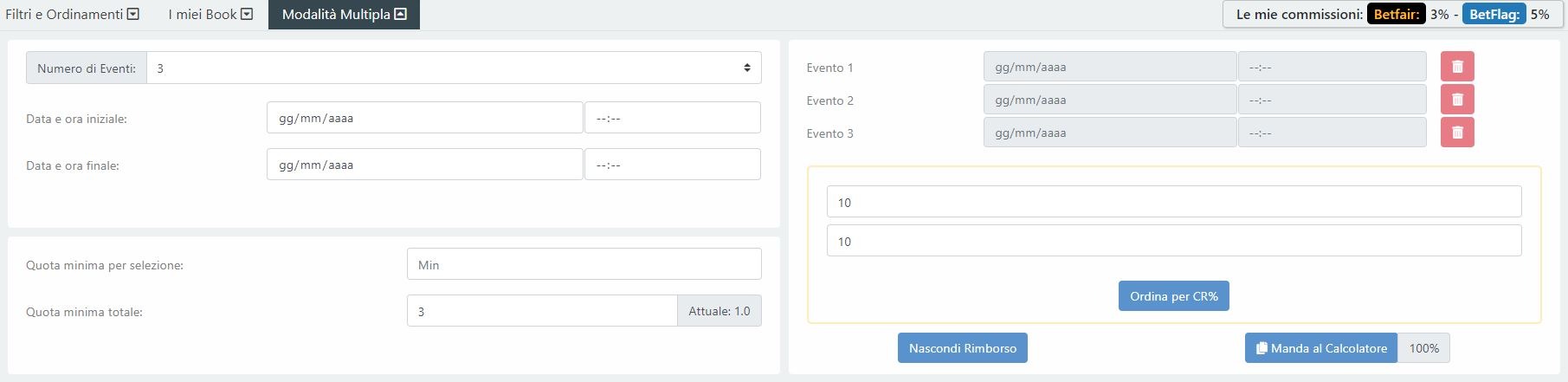
Task: Focus Data e ora iniziale date field
Action: coord(424,118)
